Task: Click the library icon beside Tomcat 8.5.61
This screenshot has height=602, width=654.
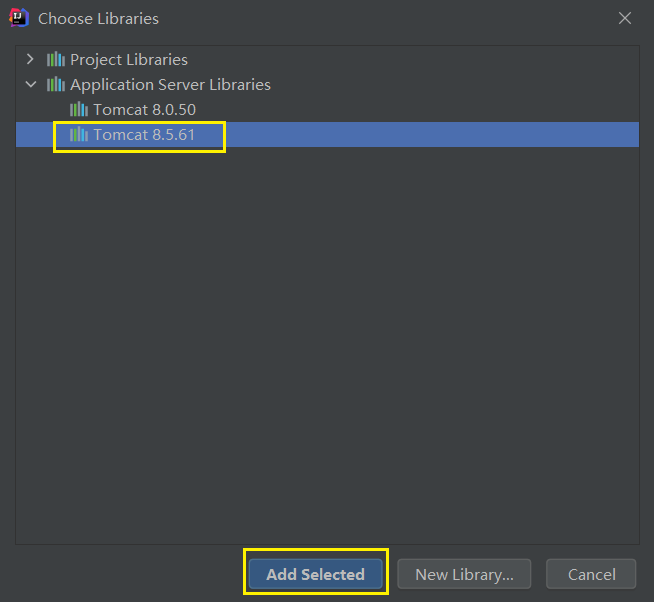Action: (x=79, y=135)
